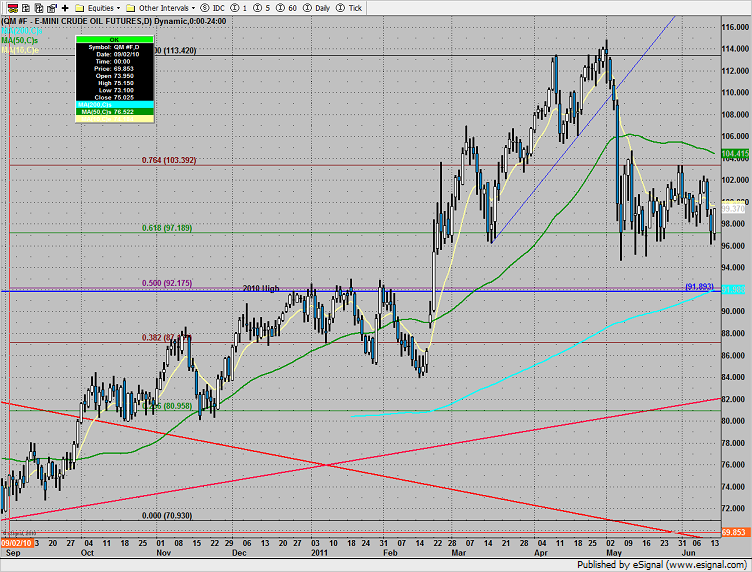This screenshot has width=752, height=572.
Task: Click the green MA(50,C)s 76.522 row
Action: click(x=115, y=112)
